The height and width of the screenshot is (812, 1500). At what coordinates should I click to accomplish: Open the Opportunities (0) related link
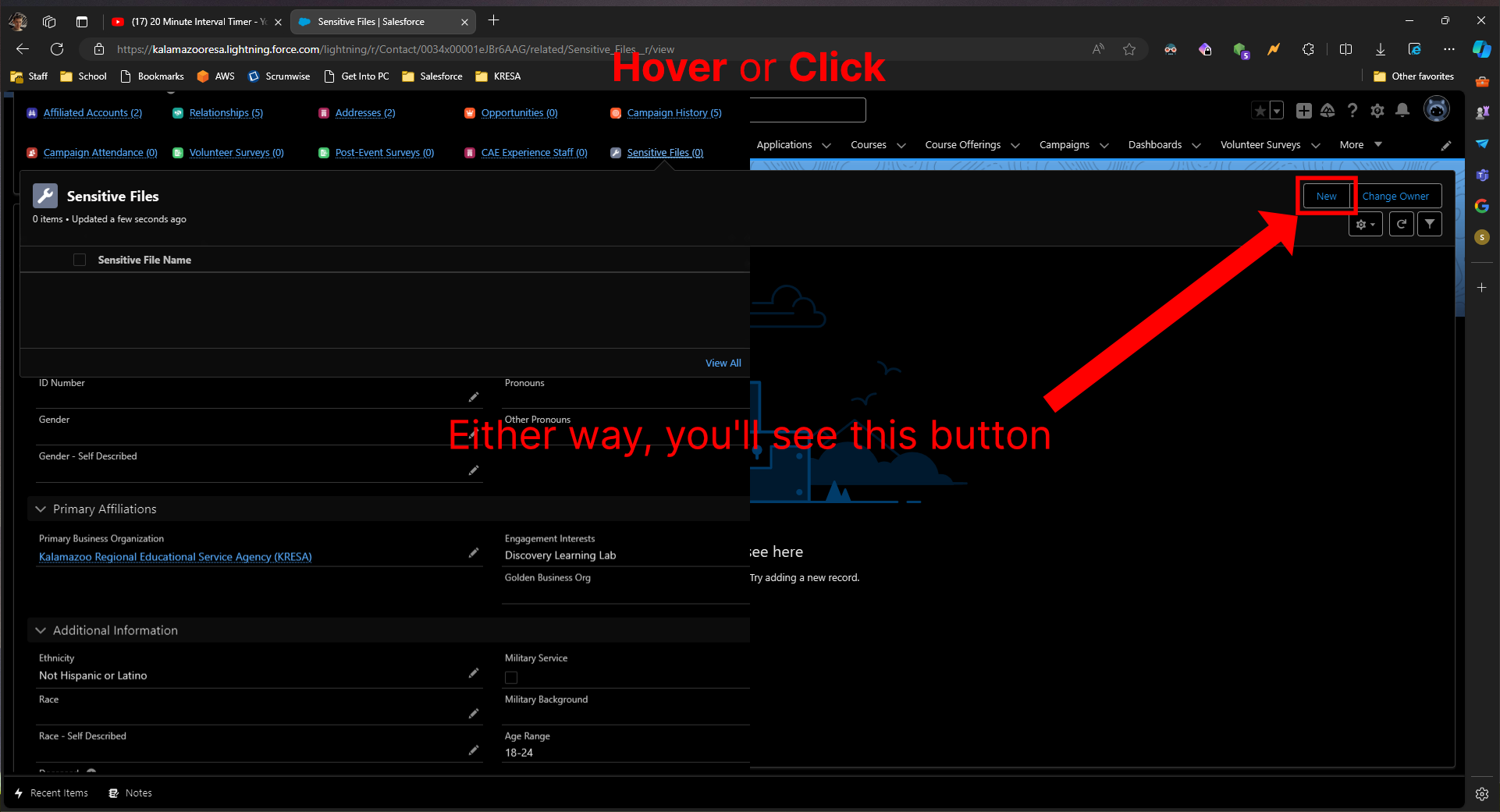click(x=519, y=113)
